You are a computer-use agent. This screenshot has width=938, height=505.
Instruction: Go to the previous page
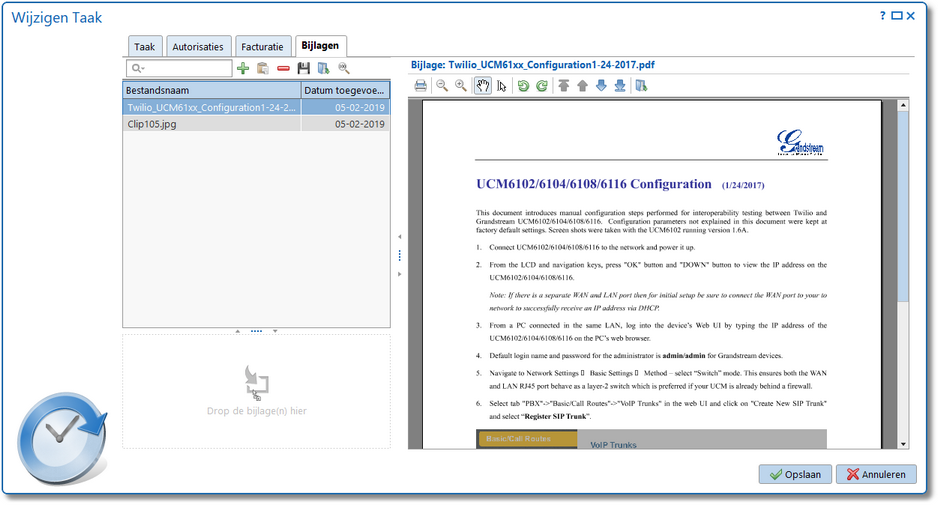click(x=582, y=86)
